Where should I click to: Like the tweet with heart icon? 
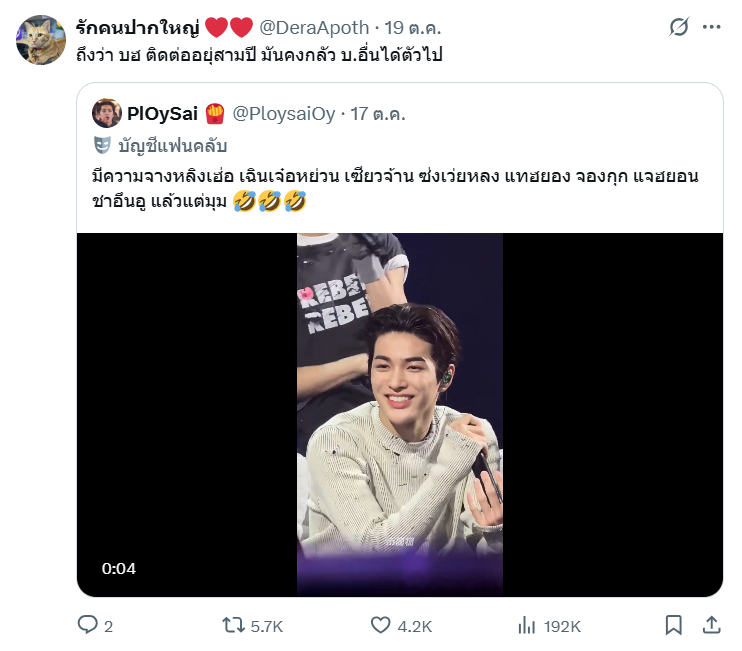pos(380,625)
